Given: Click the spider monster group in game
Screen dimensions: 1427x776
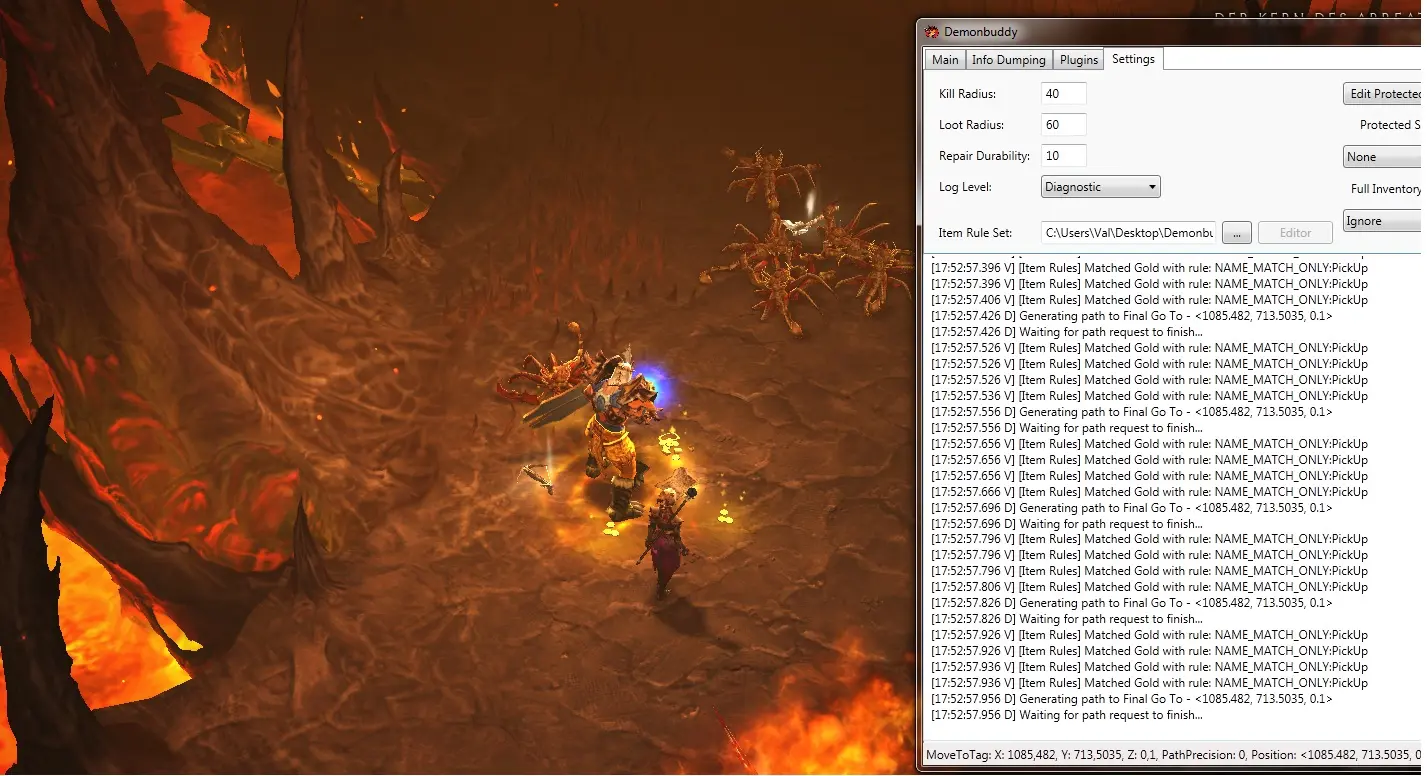Looking at the screenshot, I should [x=808, y=242].
